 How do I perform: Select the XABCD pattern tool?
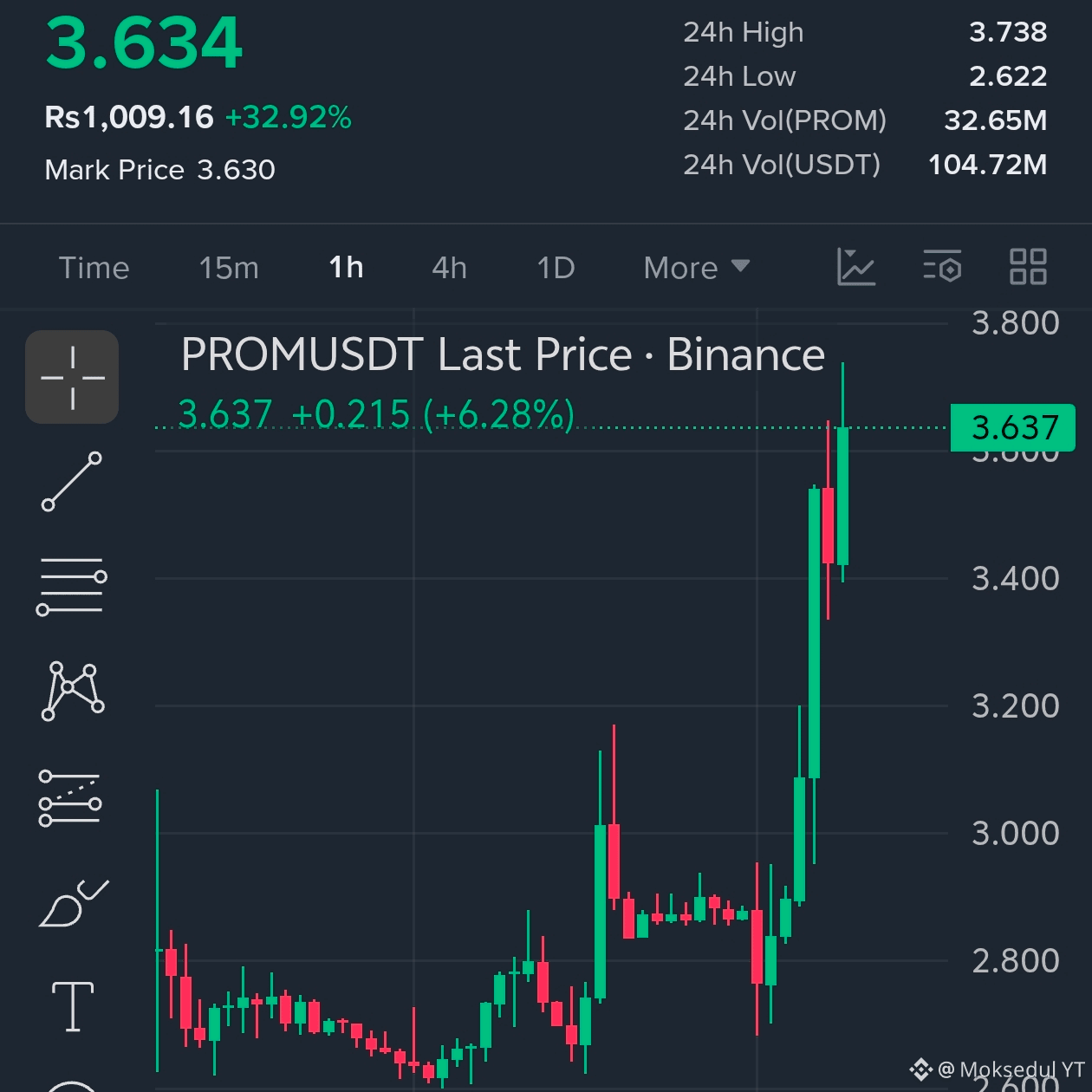[x=73, y=691]
